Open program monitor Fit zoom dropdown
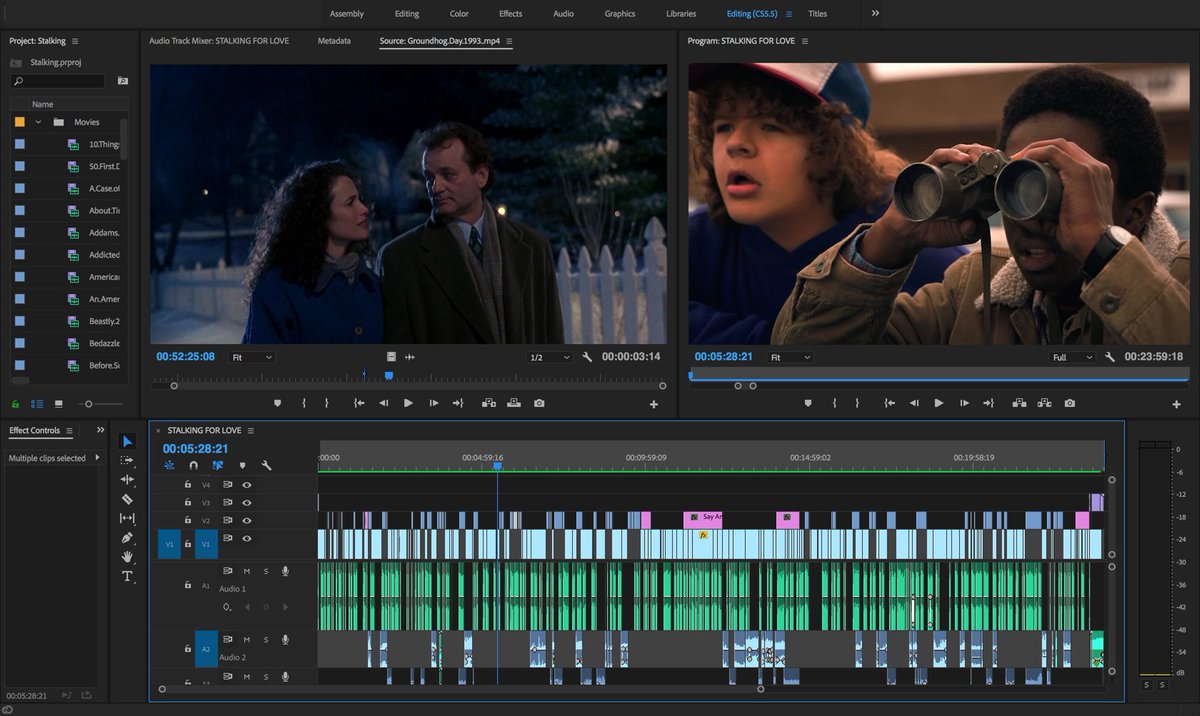Viewport: 1200px width, 716px height. (788, 357)
